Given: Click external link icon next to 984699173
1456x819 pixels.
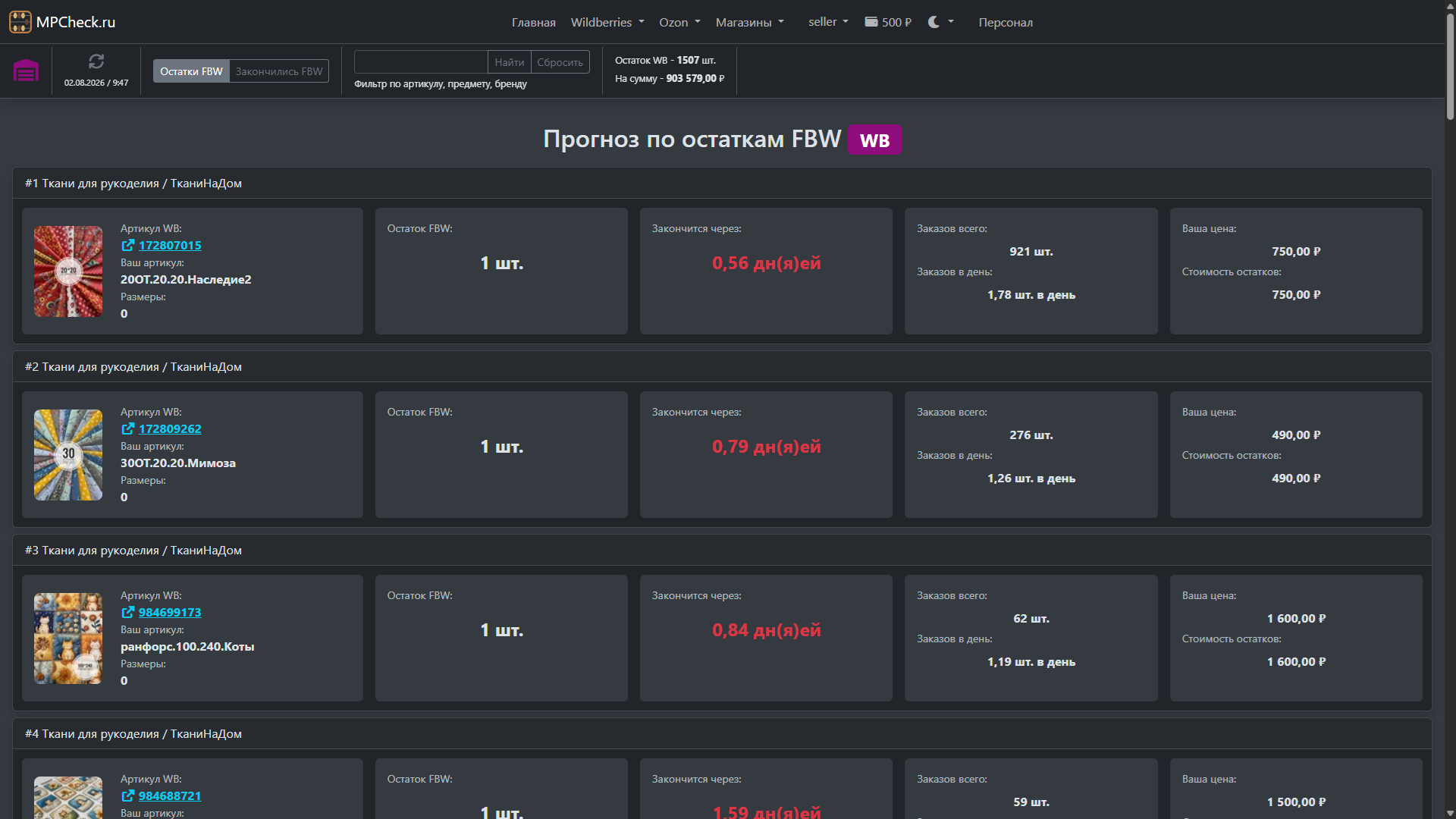Looking at the screenshot, I should tap(127, 612).
